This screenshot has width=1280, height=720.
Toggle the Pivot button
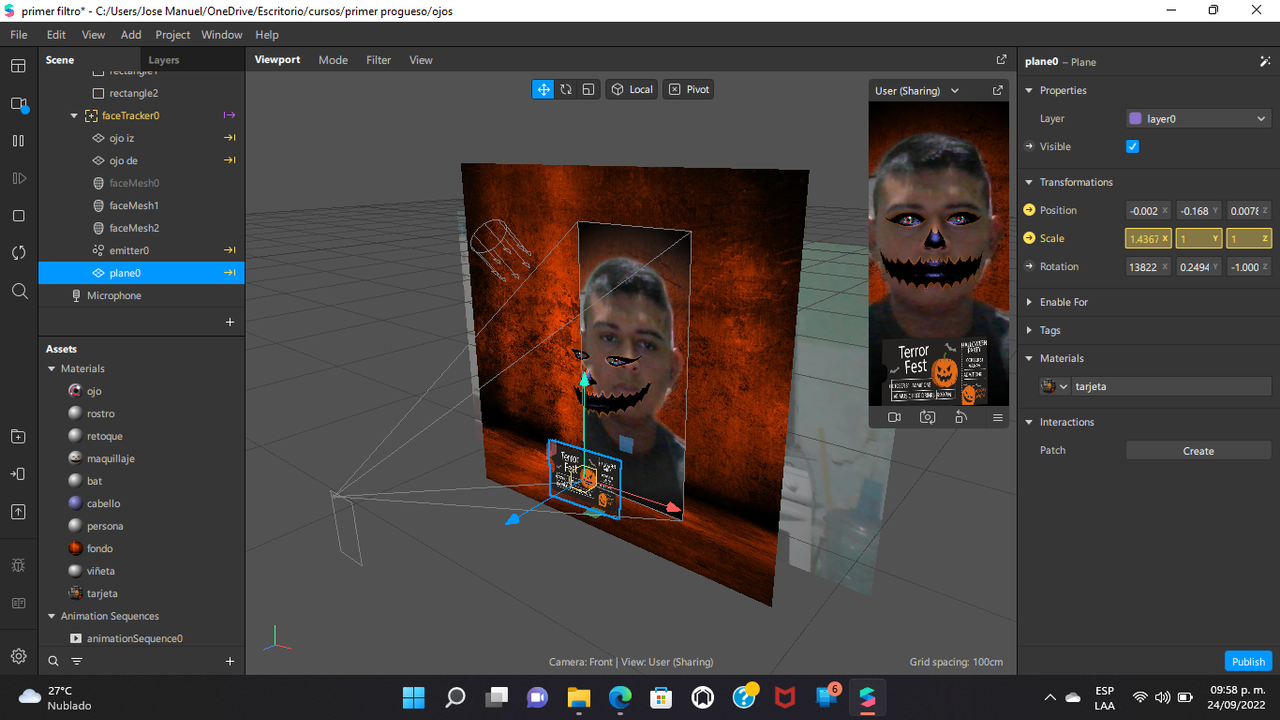click(688, 89)
